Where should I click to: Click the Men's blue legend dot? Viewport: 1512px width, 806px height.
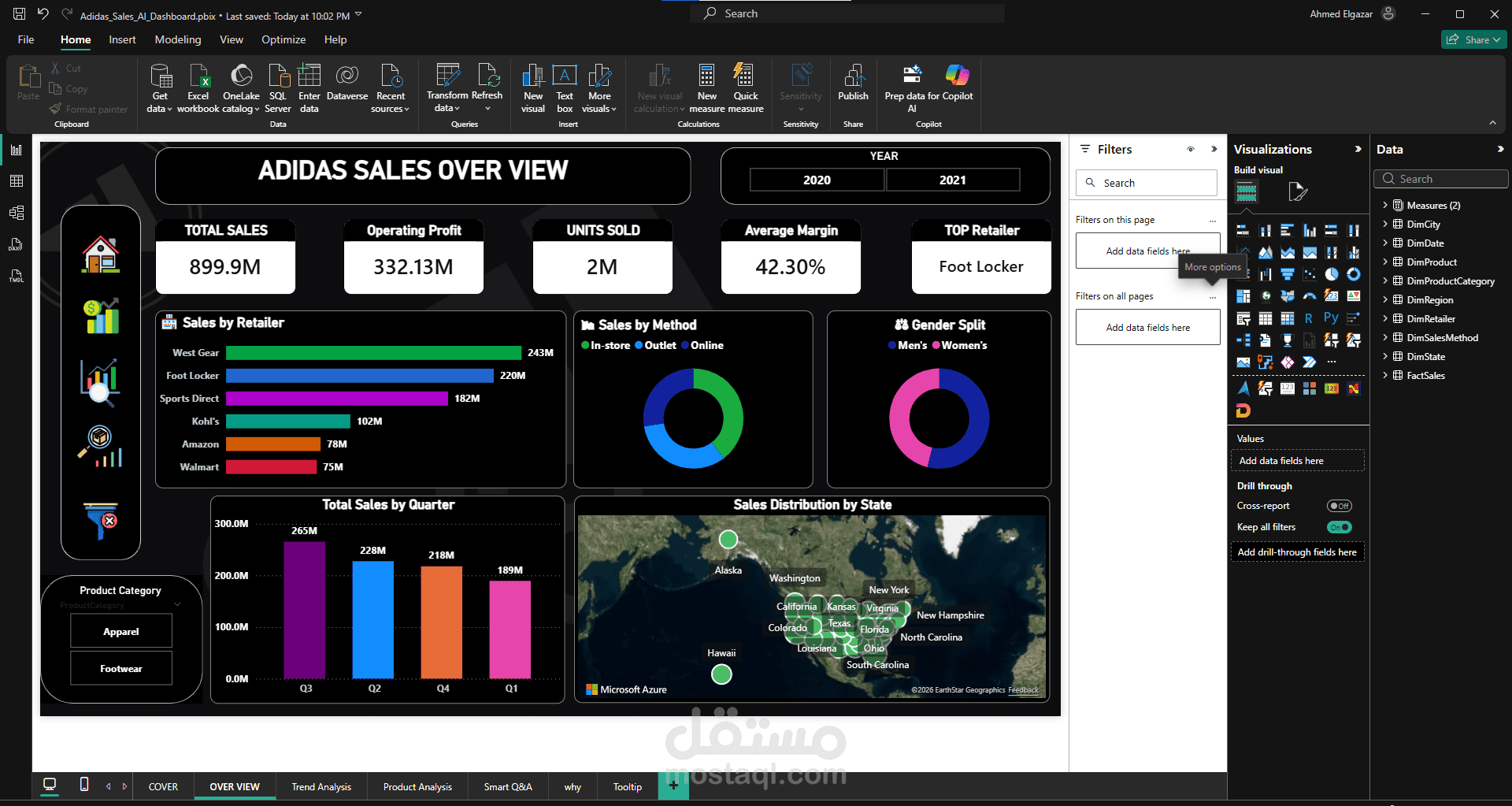[x=892, y=345]
